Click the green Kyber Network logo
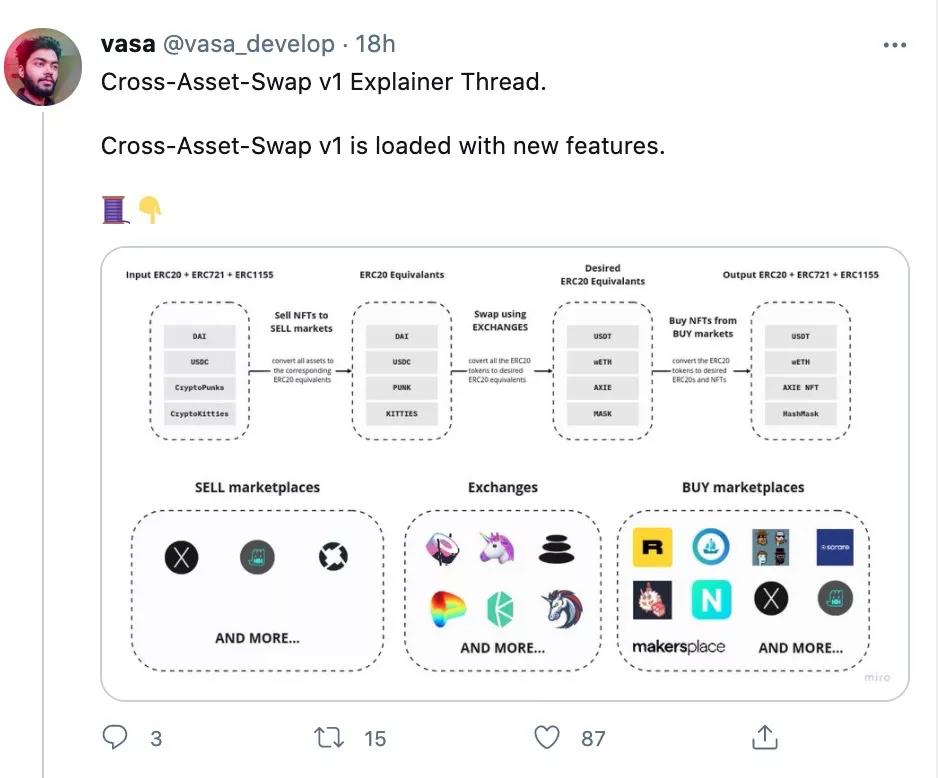Viewport: 938px width, 778px height. 500,609
